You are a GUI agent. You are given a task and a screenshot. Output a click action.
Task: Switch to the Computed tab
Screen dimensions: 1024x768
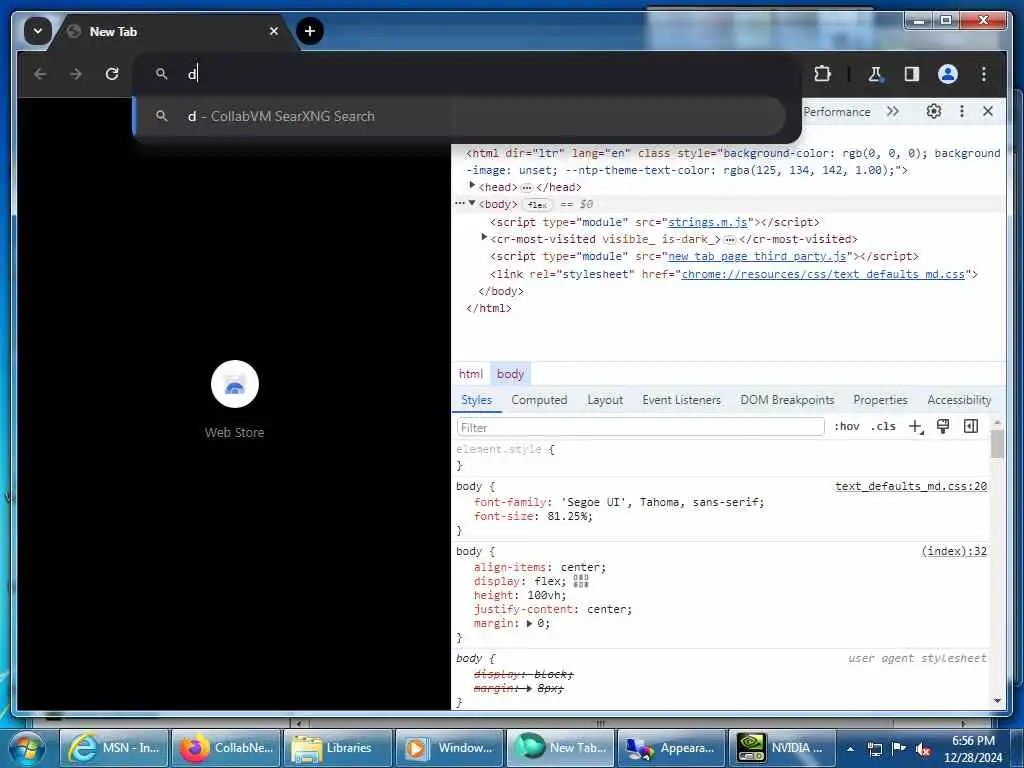click(x=539, y=400)
